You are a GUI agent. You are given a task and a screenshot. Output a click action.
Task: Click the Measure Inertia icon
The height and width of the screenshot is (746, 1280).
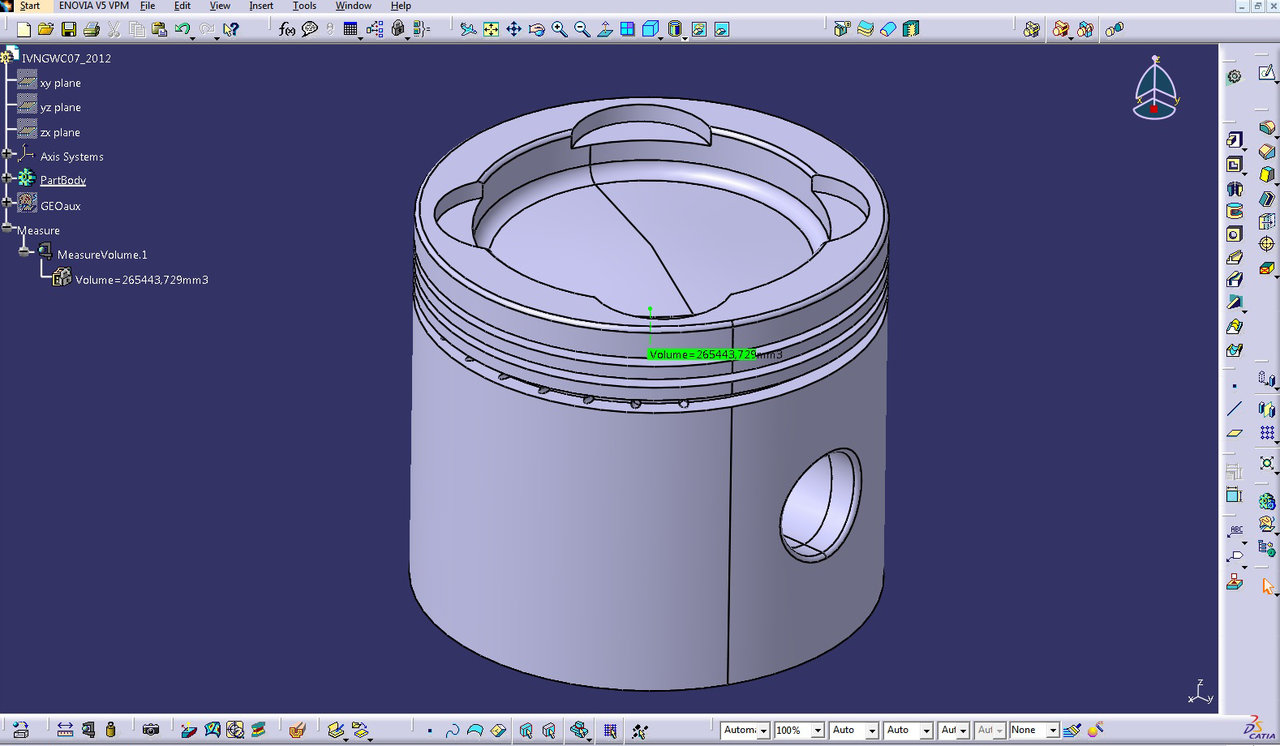(x=111, y=730)
